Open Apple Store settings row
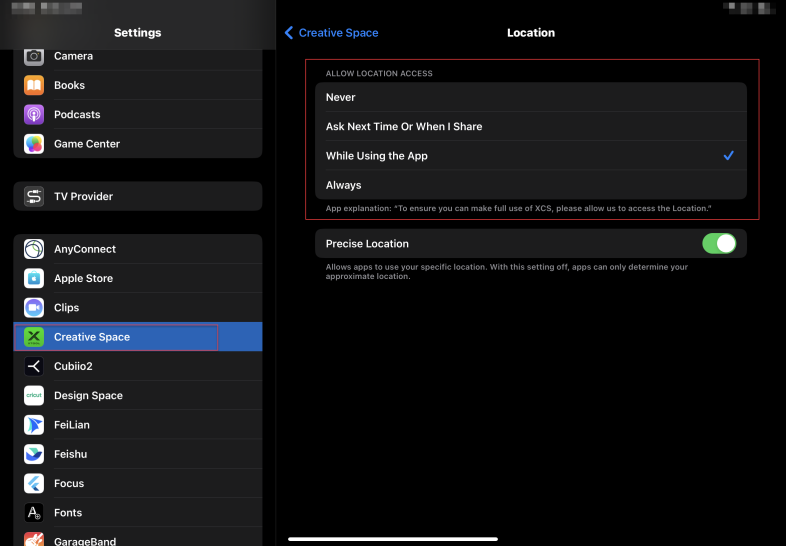786x546 pixels. (138, 278)
